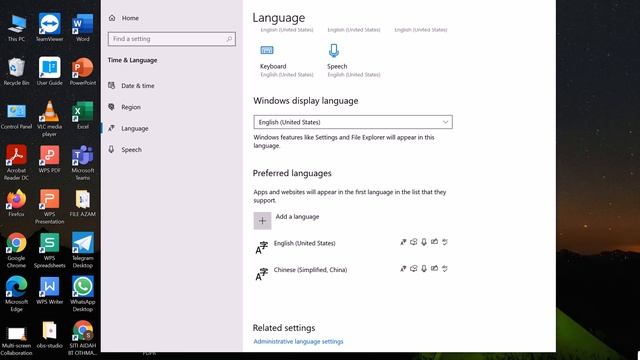Open Control Panel desktop icon
The image size is (640, 360).
(16, 116)
